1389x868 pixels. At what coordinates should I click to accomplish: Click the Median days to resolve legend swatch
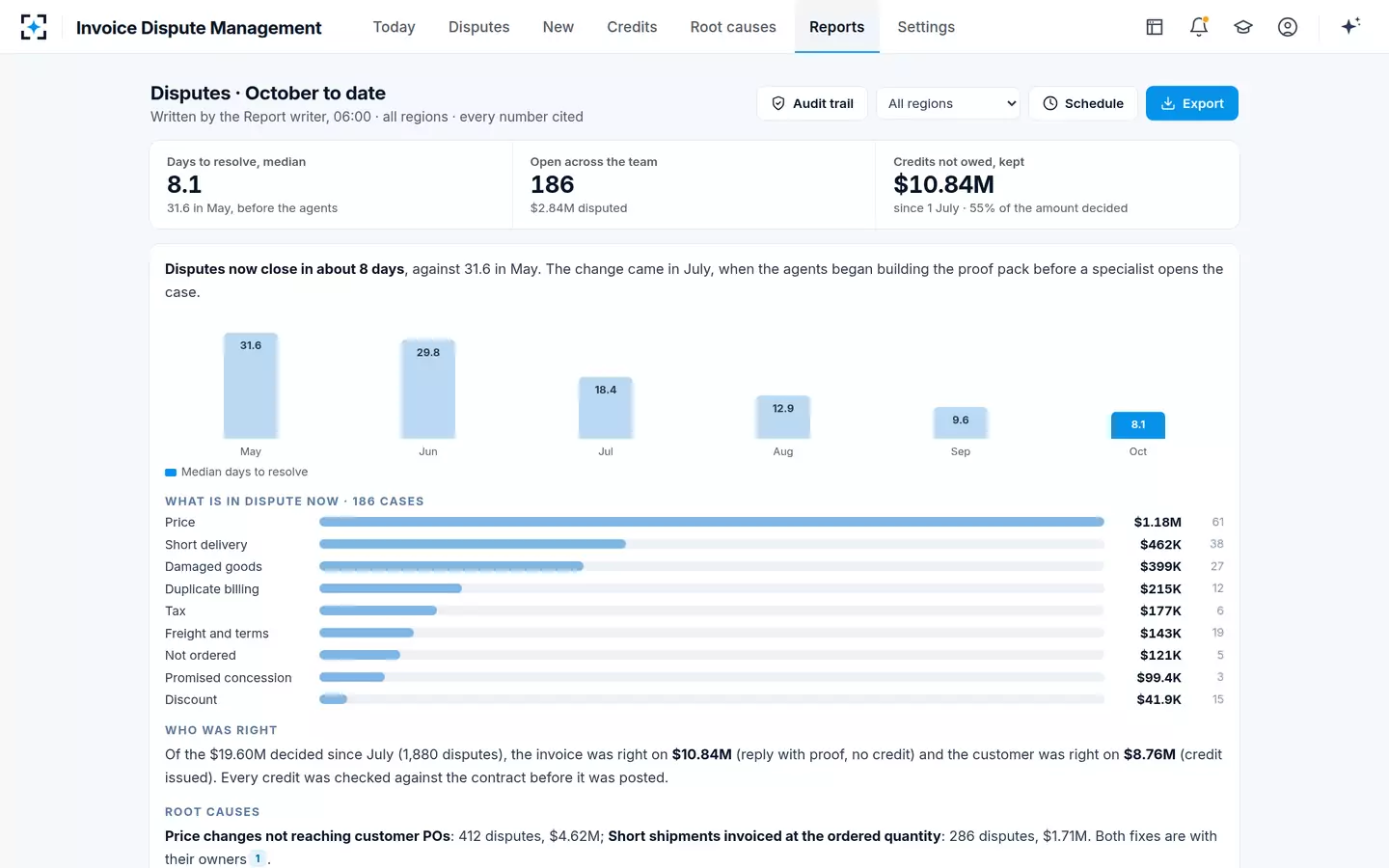tap(171, 473)
